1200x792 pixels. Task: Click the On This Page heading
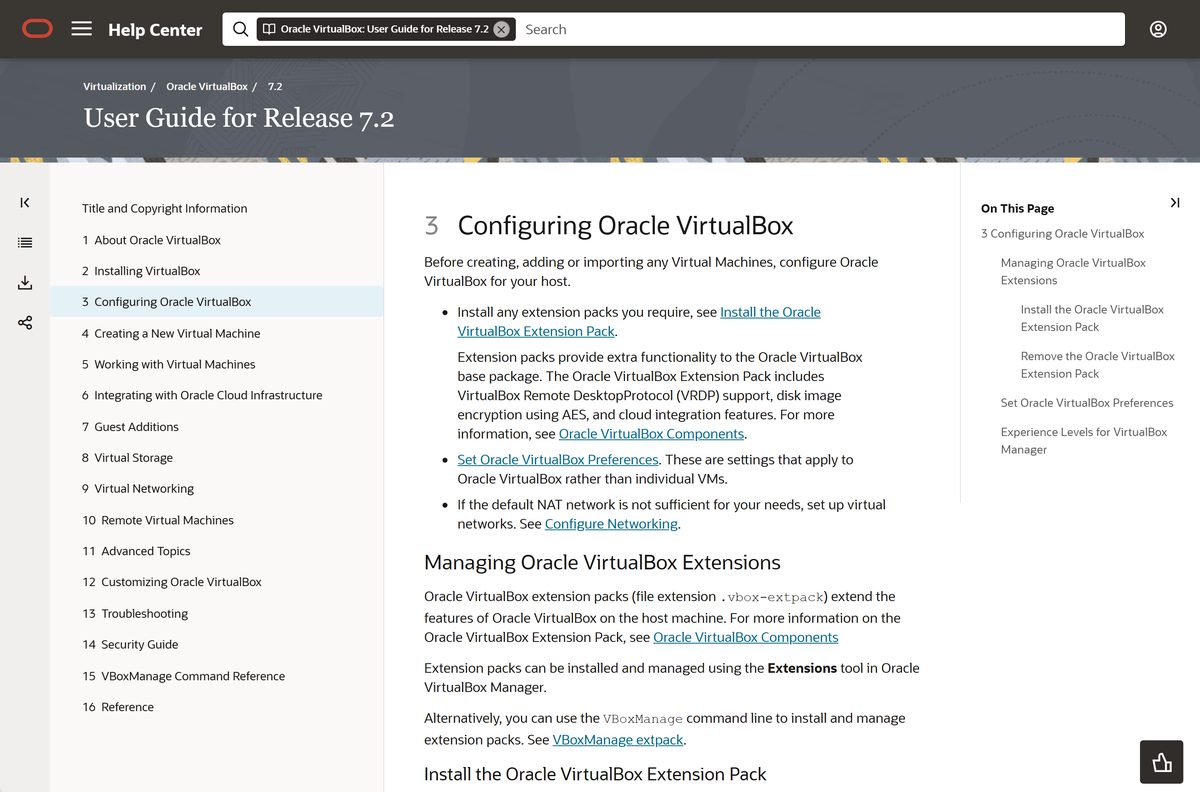(x=1017, y=208)
